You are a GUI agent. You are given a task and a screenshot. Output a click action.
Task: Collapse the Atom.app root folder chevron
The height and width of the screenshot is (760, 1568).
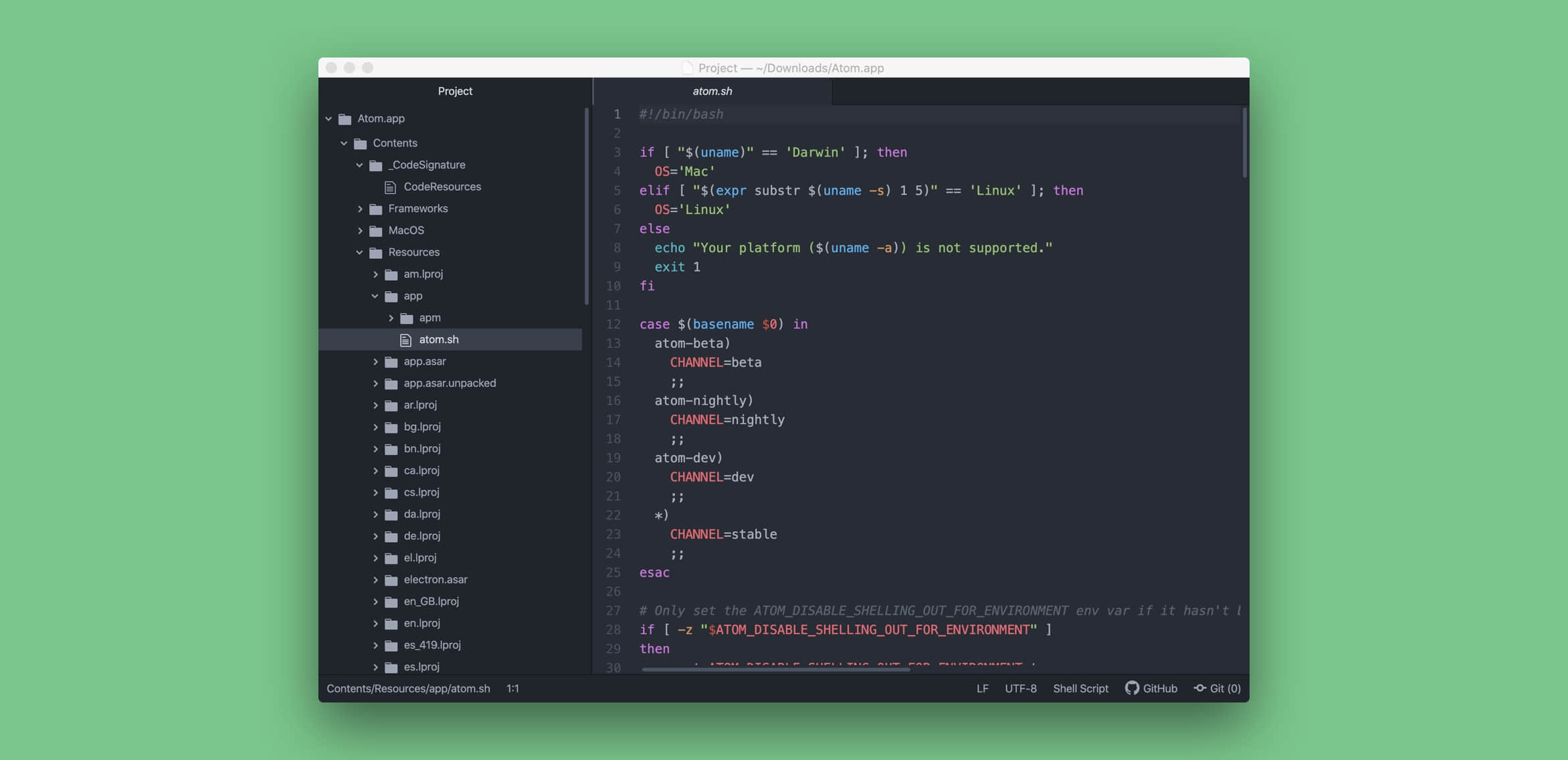click(328, 119)
